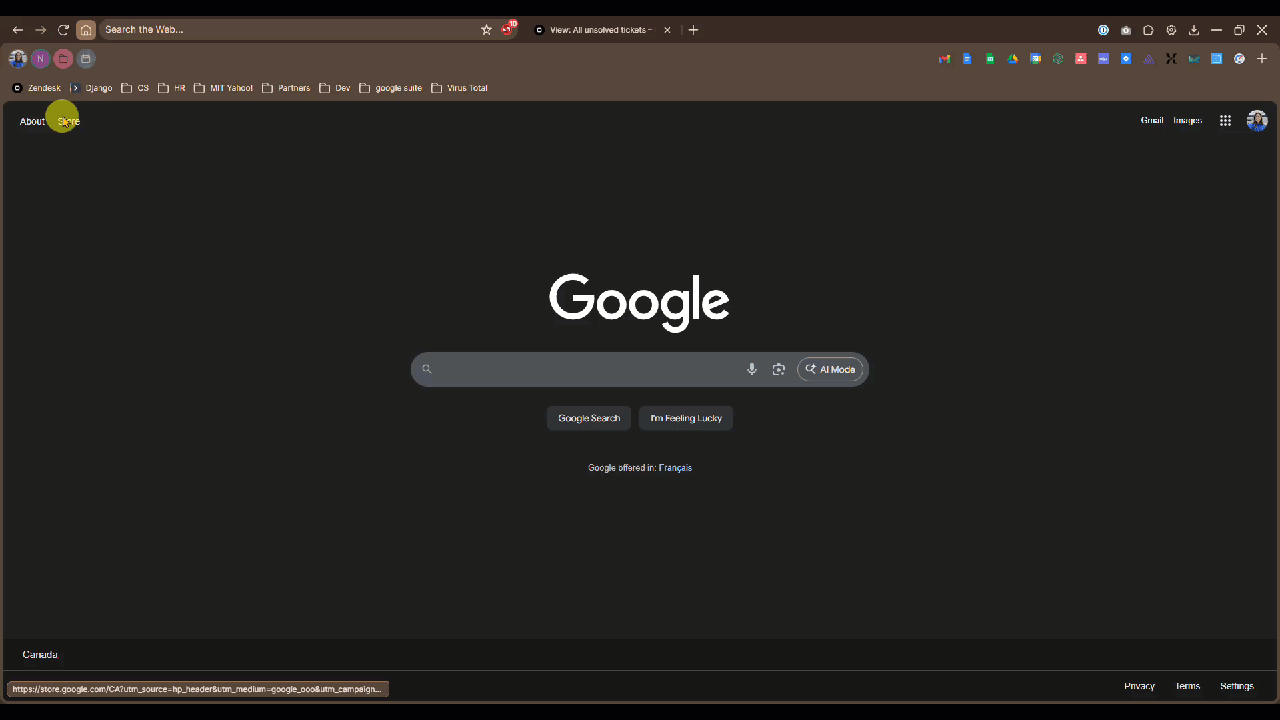The image size is (1280, 720).
Task: Click I'm Feeling Lucky button
Action: [686, 418]
